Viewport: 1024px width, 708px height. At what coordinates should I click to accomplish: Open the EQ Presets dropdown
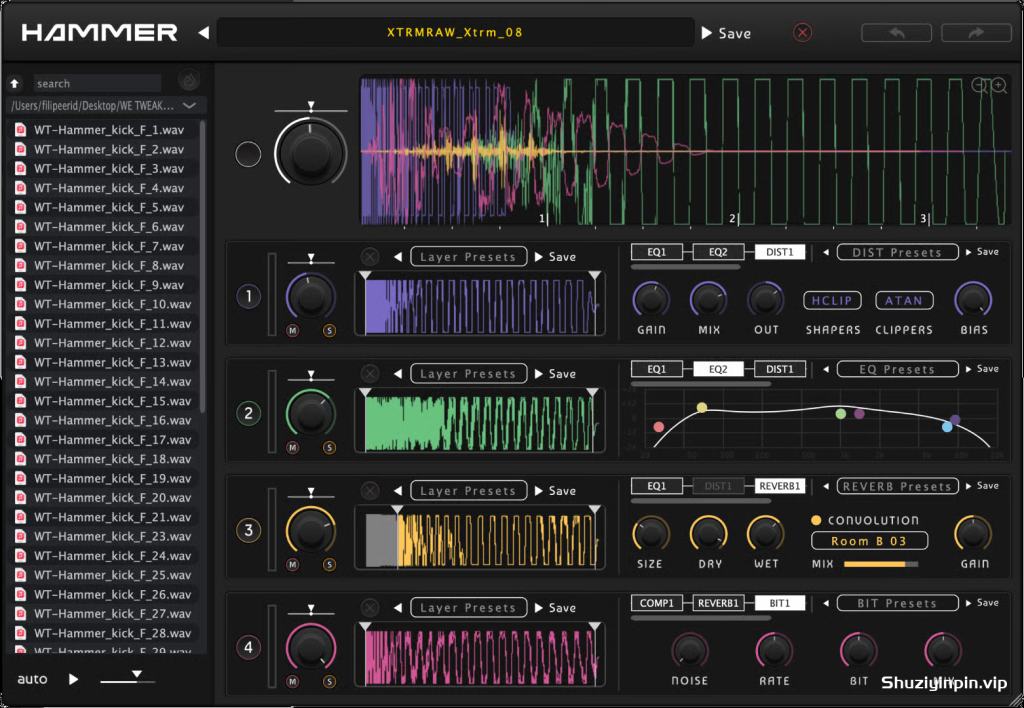[x=897, y=369]
